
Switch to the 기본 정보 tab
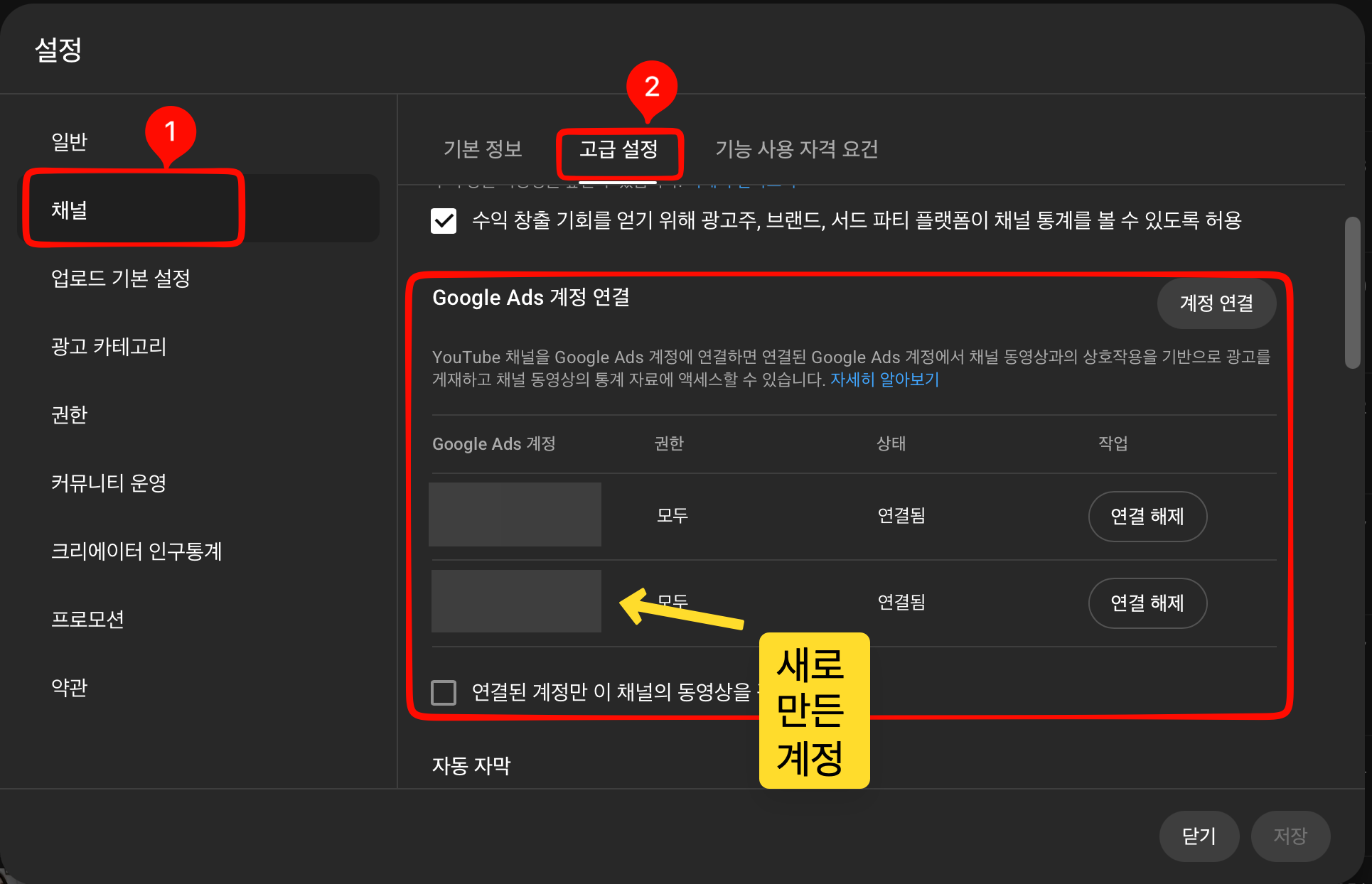coord(483,149)
